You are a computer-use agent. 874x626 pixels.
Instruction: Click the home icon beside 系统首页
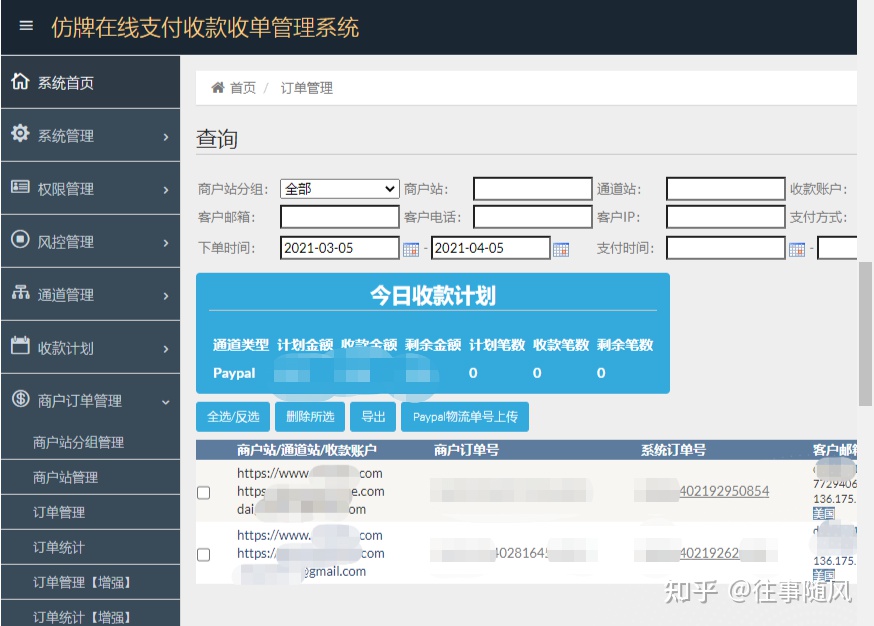point(20,81)
